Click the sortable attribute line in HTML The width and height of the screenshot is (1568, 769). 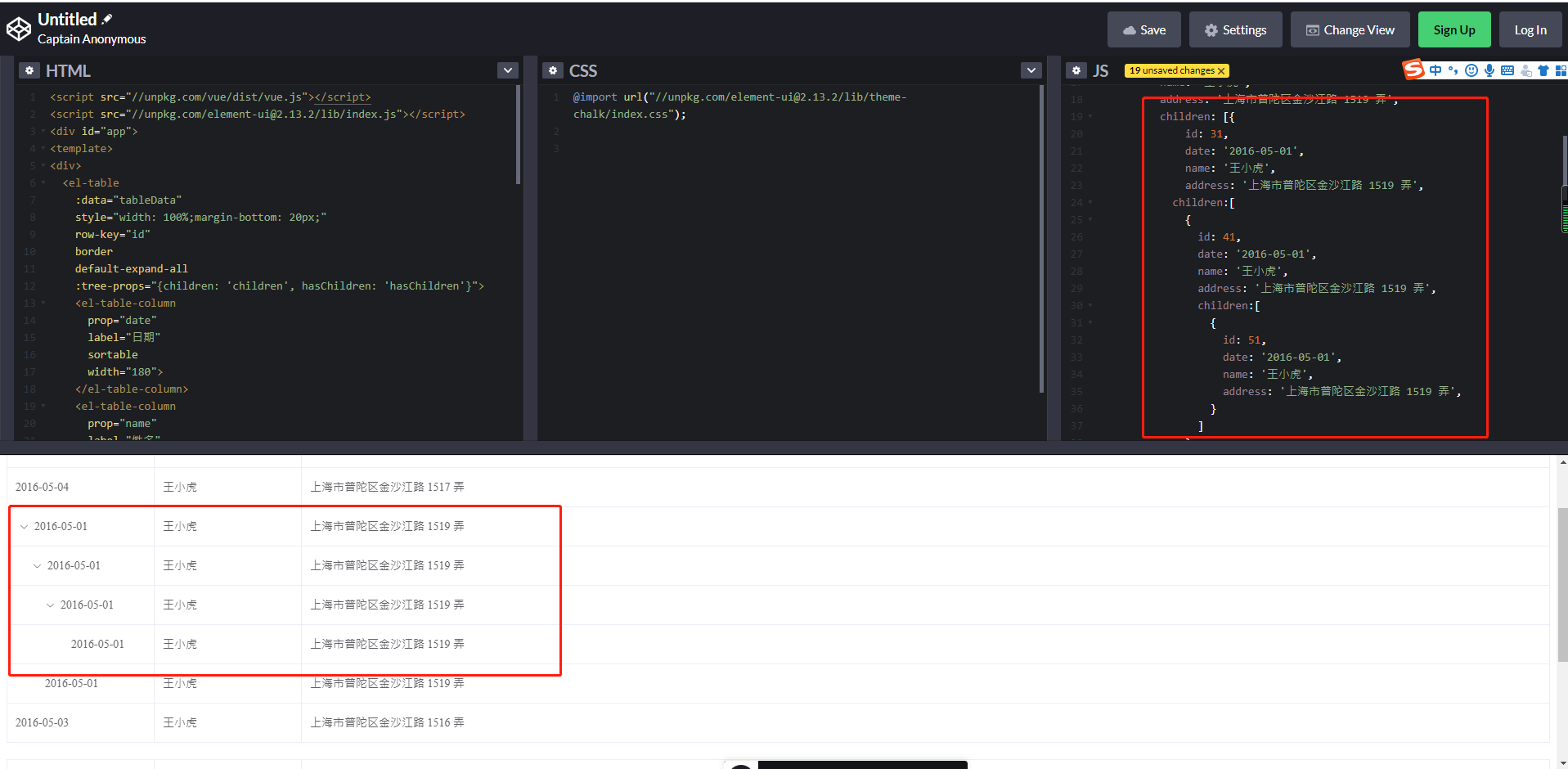[113, 354]
